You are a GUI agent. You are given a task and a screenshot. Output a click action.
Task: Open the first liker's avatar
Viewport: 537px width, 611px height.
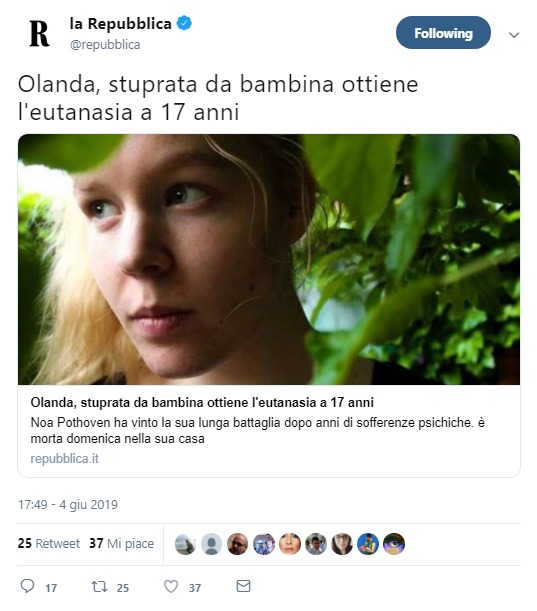(x=185, y=544)
